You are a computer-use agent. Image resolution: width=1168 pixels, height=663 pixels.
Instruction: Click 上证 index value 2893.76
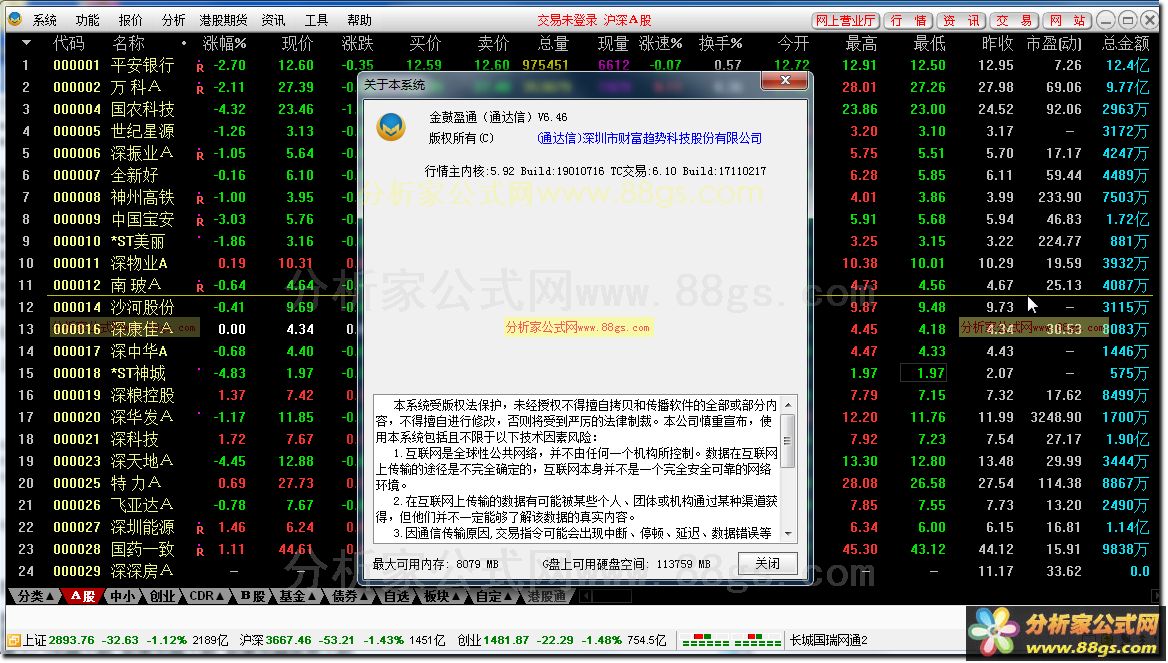(x=72, y=640)
